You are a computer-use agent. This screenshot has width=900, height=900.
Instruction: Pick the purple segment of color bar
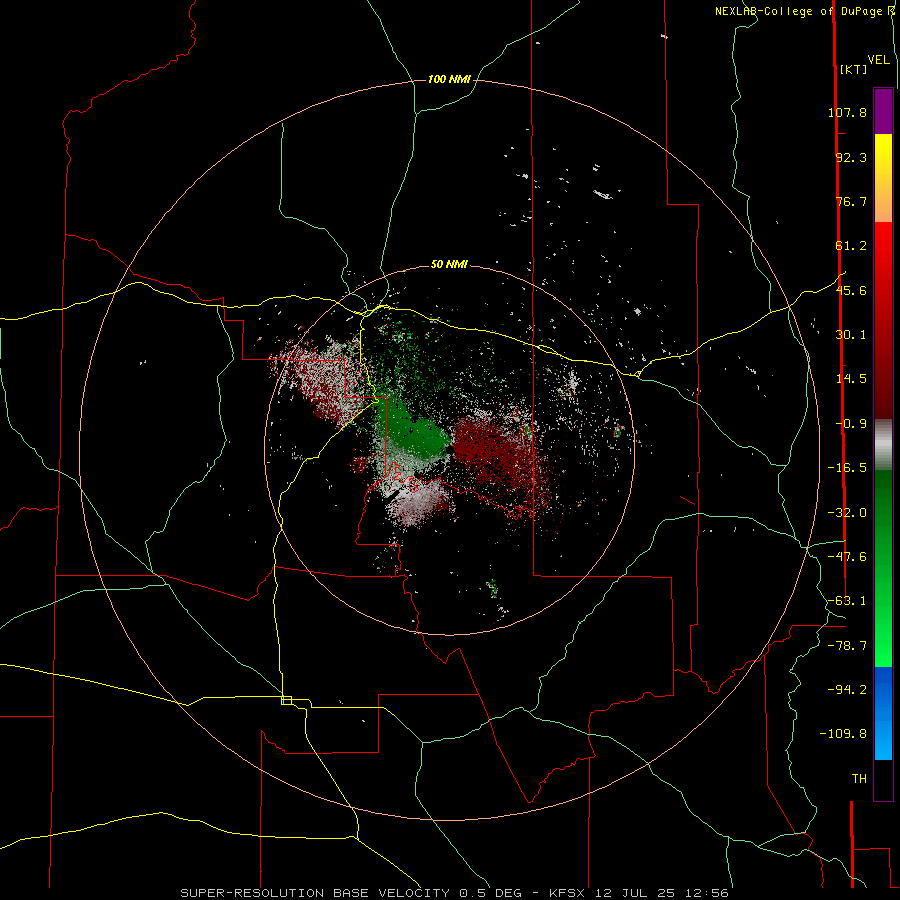pos(883,111)
